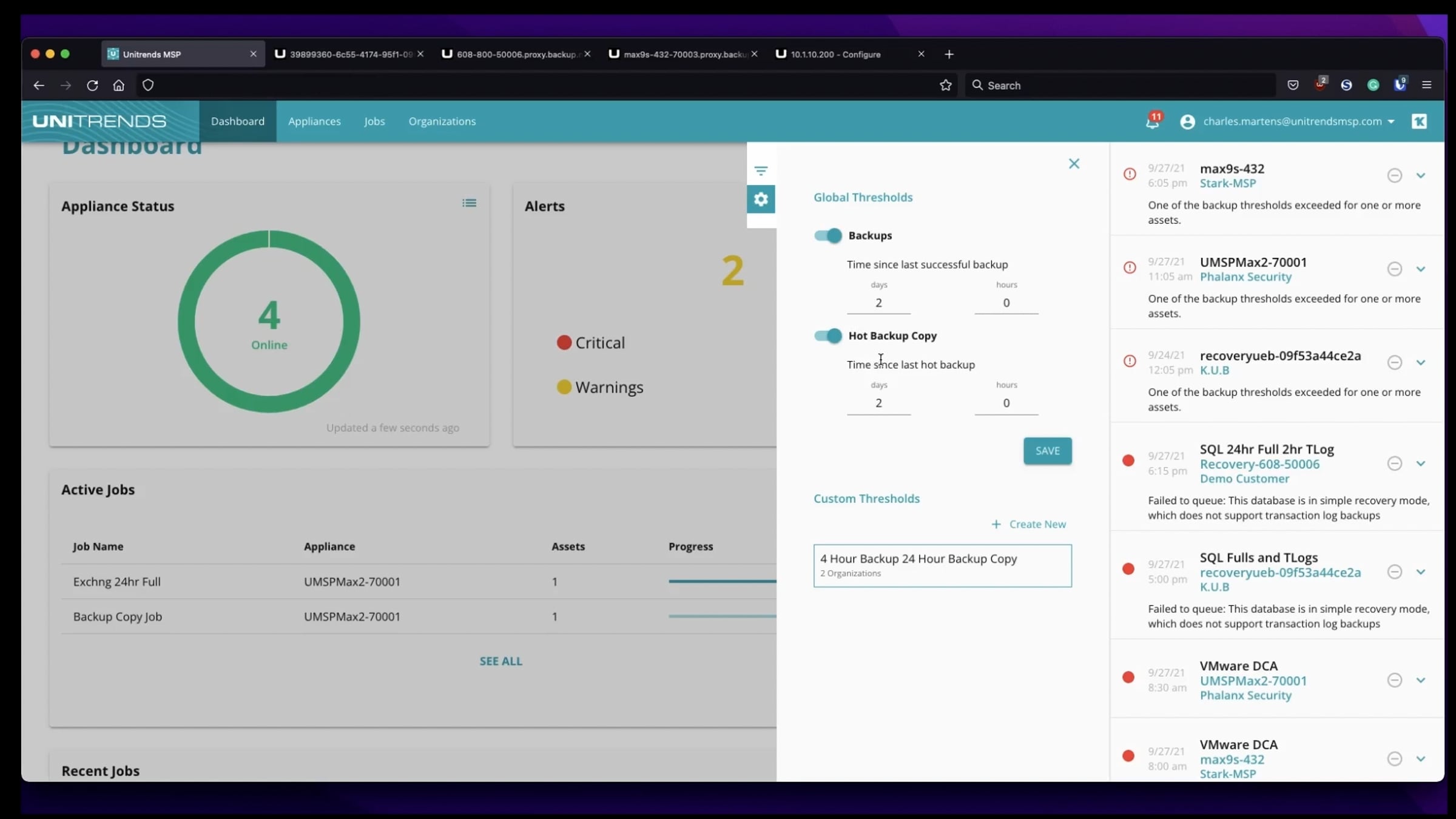Image resolution: width=1456 pixels, height=819 pixels.
Task: Edit the Backups days threshold field
Action: click(x=878, y=303)
